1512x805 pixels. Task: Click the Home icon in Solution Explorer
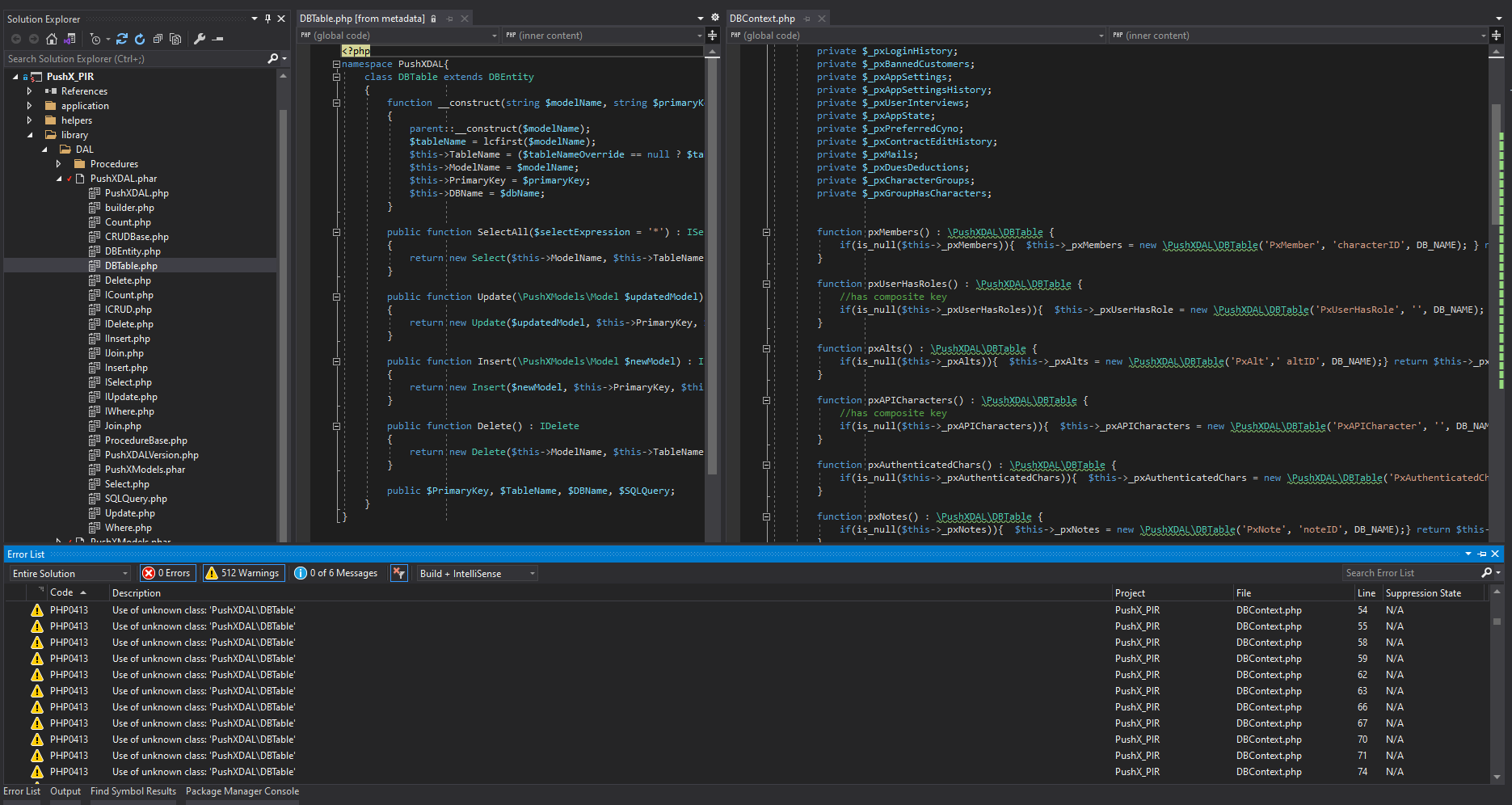[52, 39]
